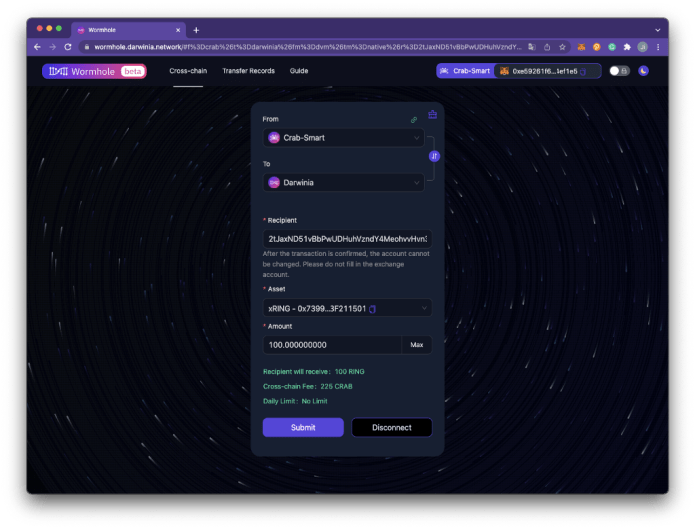The width and height of the screenshot is (695, 529).
Task: Open the Guide tab
Action: [x=299, y=71]
